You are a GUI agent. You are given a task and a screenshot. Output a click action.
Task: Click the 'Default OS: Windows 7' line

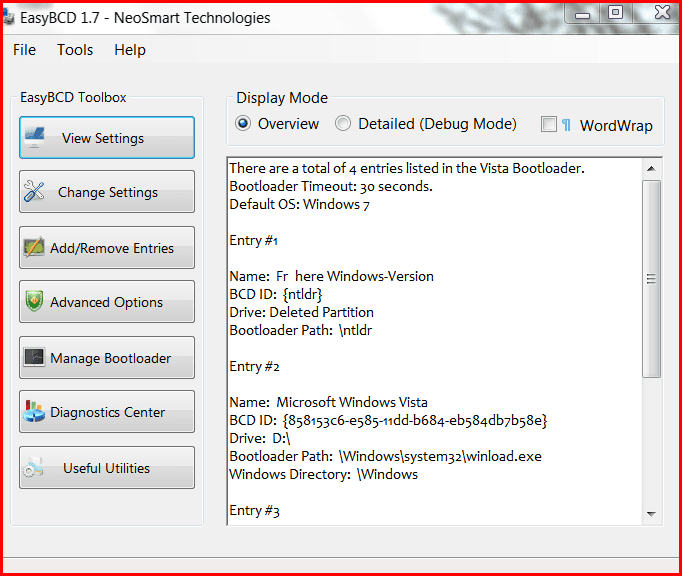click(x=300, y=204)
